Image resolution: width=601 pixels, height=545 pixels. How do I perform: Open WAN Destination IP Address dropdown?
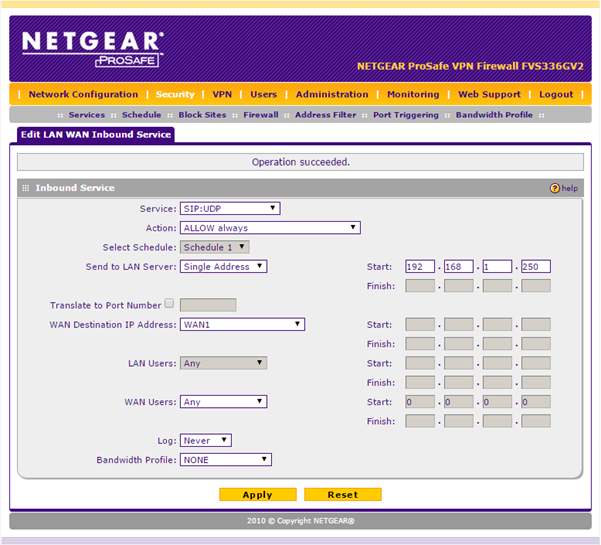242,324
